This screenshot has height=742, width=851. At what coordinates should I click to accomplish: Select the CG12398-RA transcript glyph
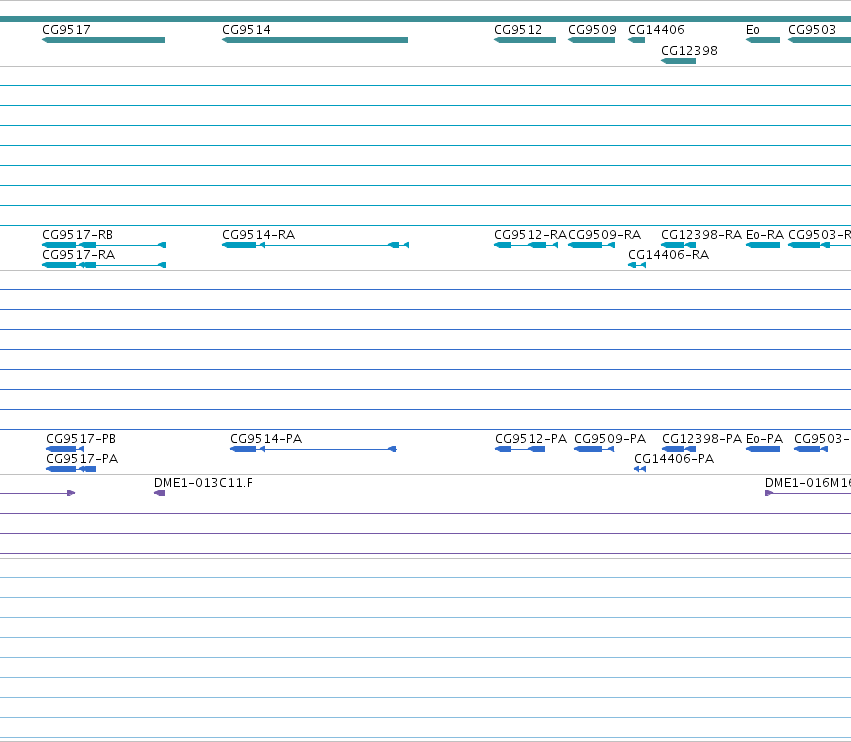coord(678,245)
